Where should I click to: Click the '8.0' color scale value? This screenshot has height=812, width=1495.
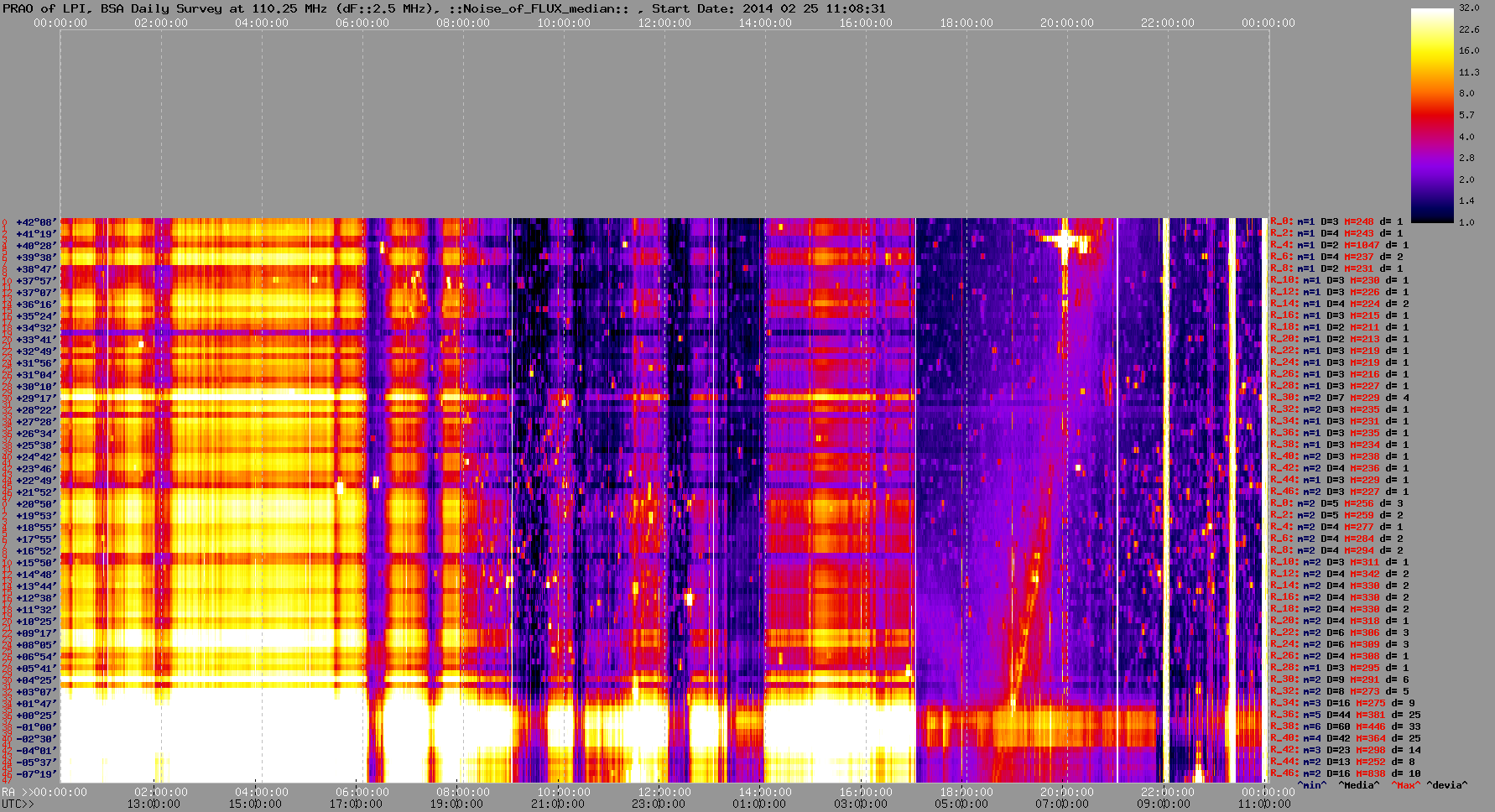coord(1466,93)
